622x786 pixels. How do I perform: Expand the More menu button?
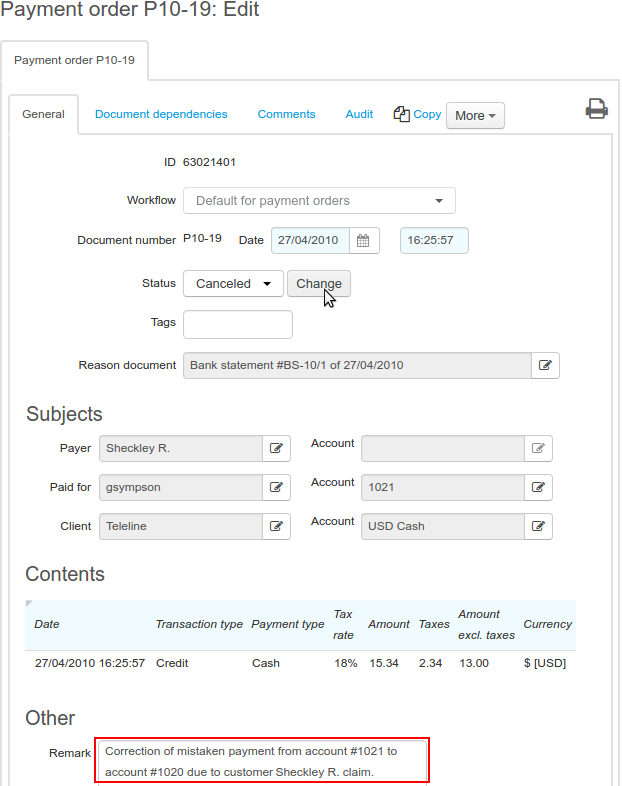(475, 116)
